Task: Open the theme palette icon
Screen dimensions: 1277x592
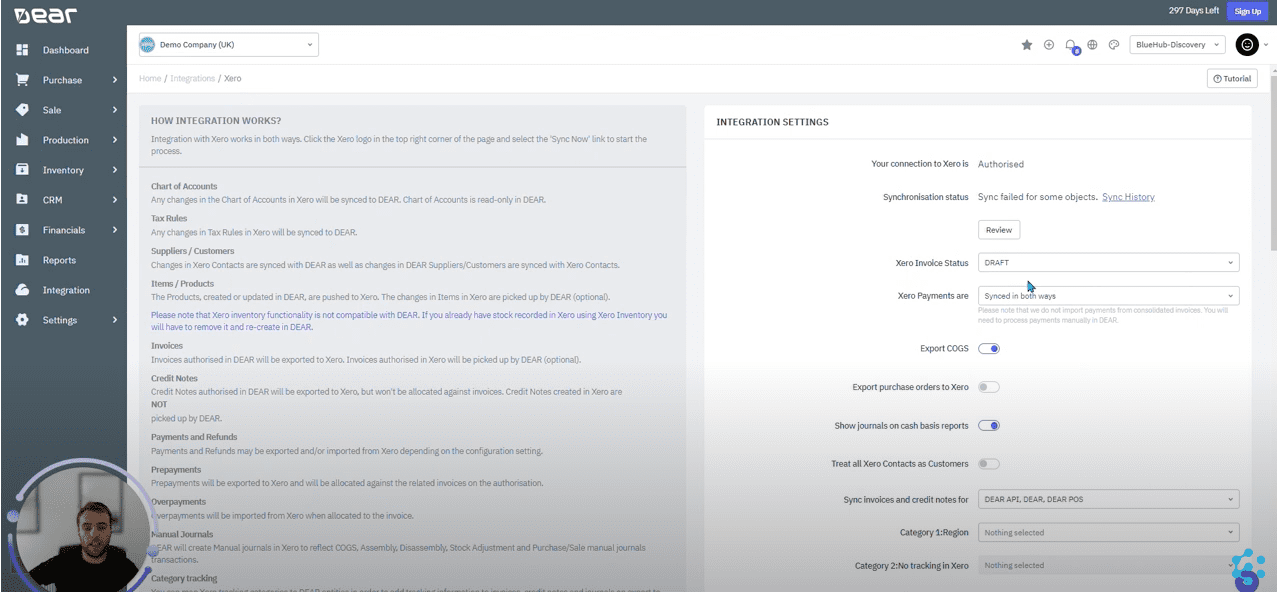Action: tap(1113, 44)
